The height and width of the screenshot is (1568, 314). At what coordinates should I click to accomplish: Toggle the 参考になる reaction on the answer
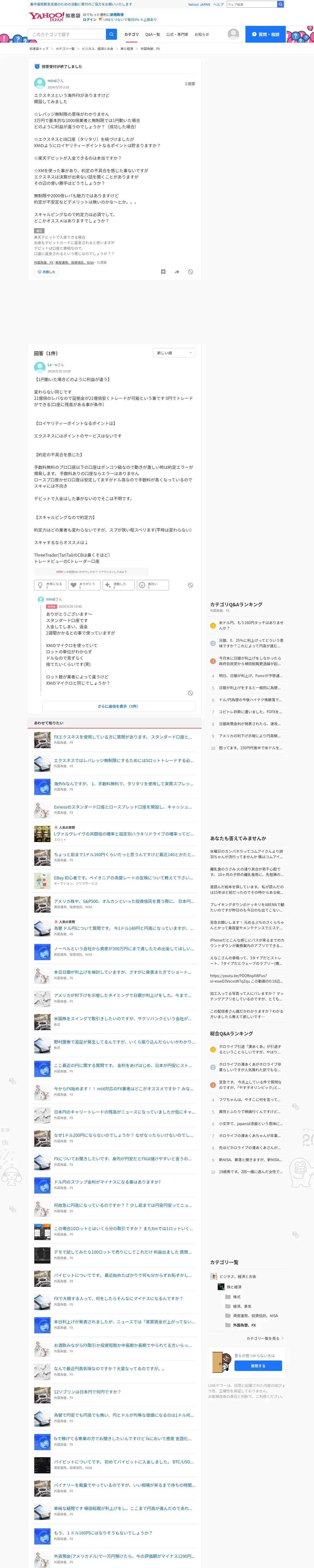coord(51,585)
